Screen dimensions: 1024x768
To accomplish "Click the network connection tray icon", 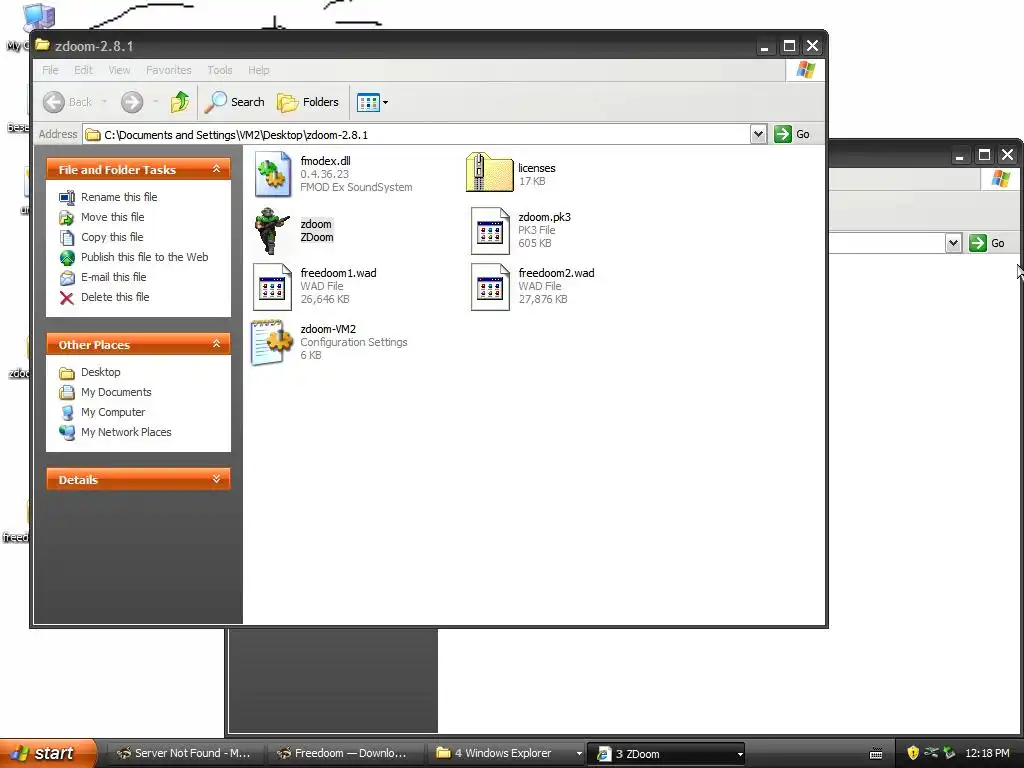I will (x=931, y=752).
